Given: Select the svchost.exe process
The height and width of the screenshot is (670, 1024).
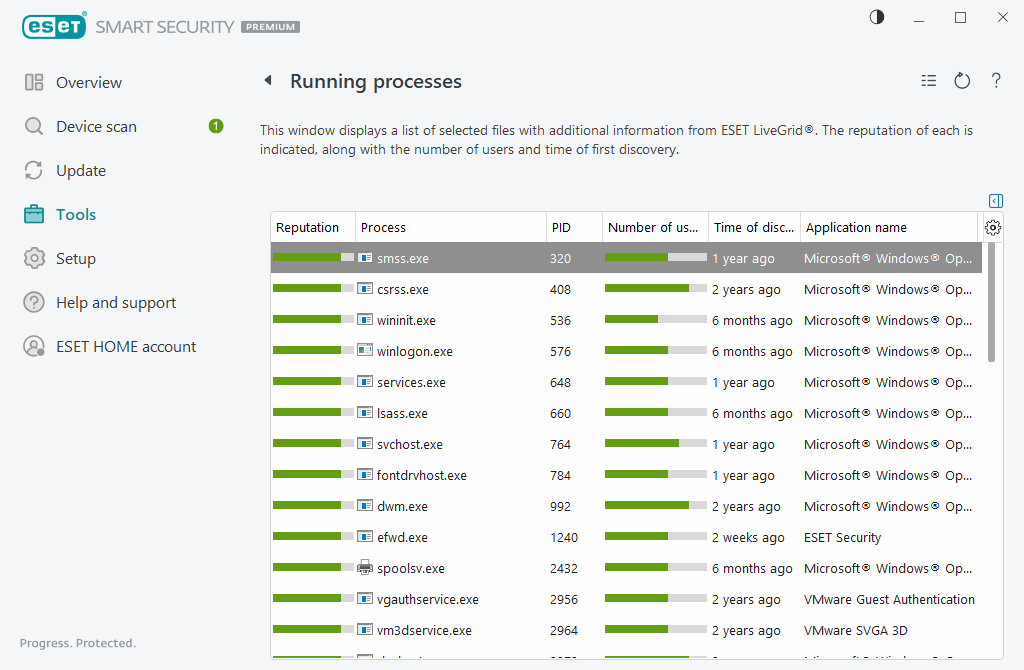Looking at the screenshot, I should pos(626,444).
